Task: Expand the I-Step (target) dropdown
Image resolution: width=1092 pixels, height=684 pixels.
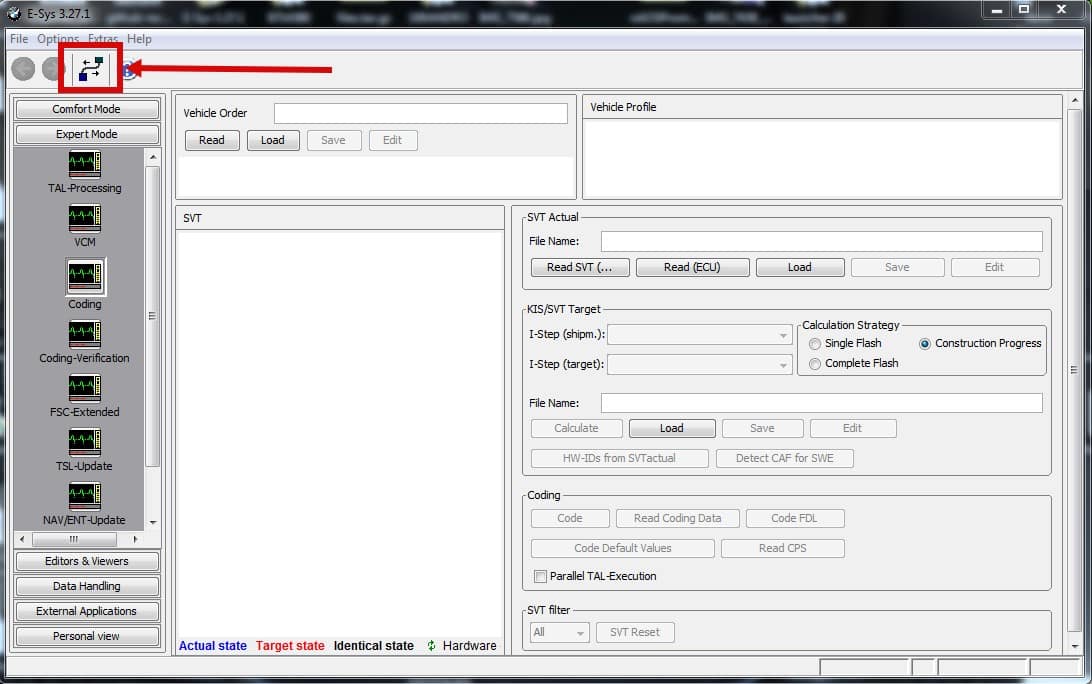Action: pos(700,364)
